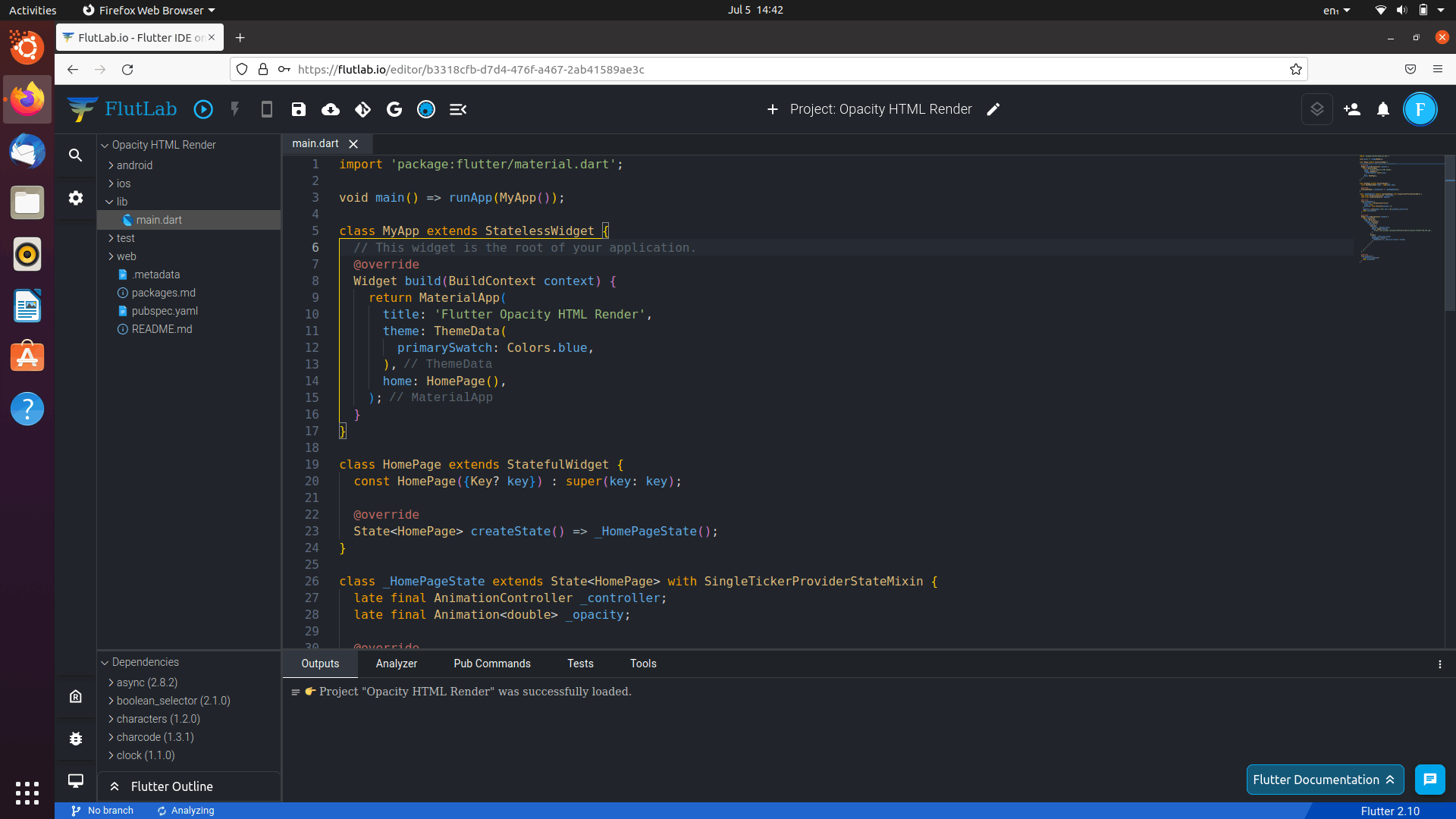Open notifications bell icon
Screen dimensions: 1456x819
(x=1383, y=109)
